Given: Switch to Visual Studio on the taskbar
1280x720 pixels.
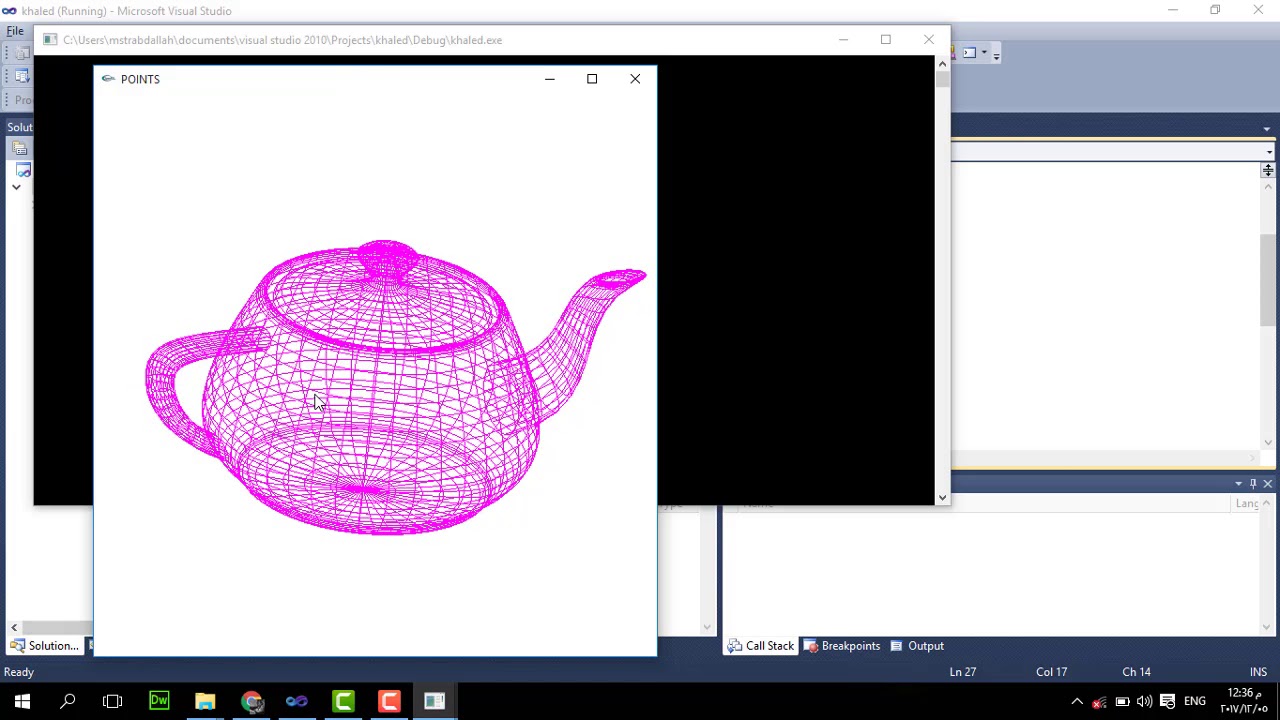Looking at the screenshot, I should point(297,701).
